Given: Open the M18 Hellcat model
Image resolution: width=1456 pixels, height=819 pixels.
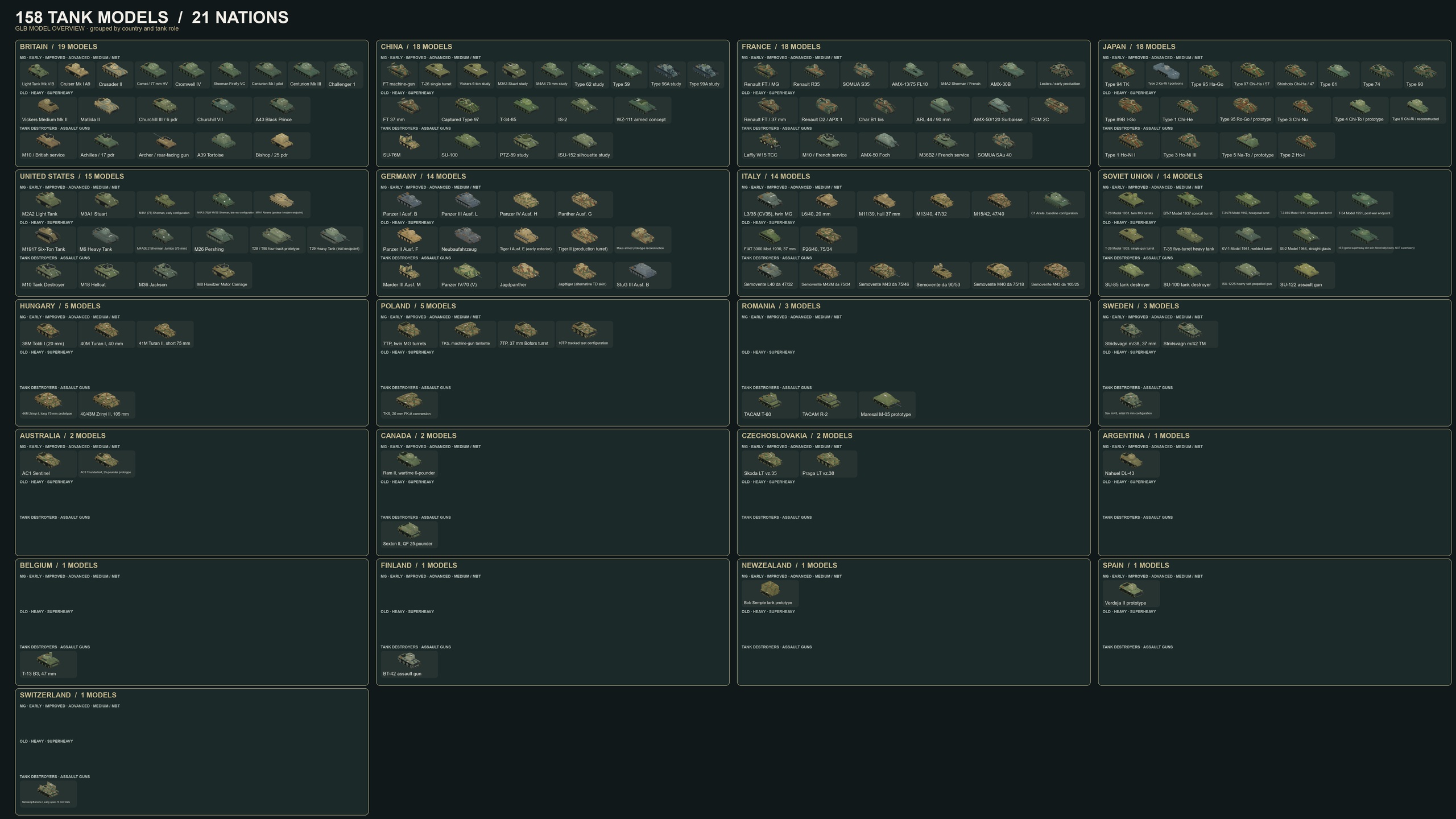Looking at the screenshot, I should pyautogui.click(x=106, y=275).
